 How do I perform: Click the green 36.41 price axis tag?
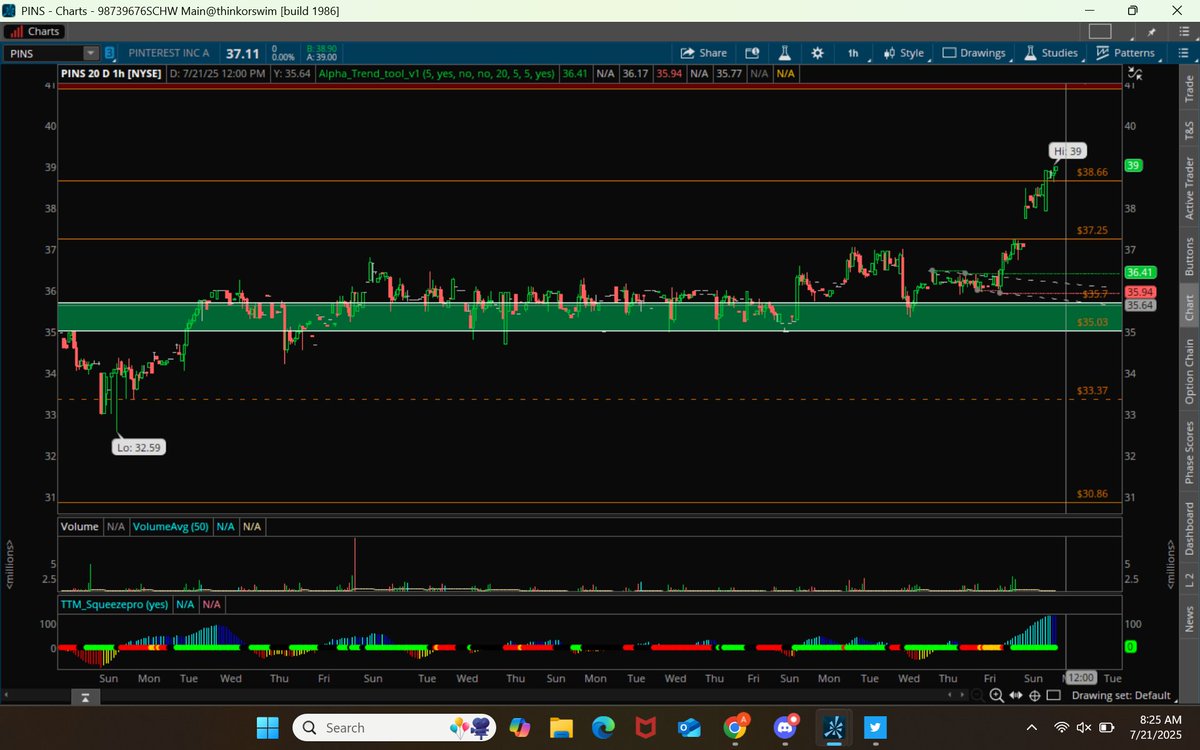coord(1141,272)
